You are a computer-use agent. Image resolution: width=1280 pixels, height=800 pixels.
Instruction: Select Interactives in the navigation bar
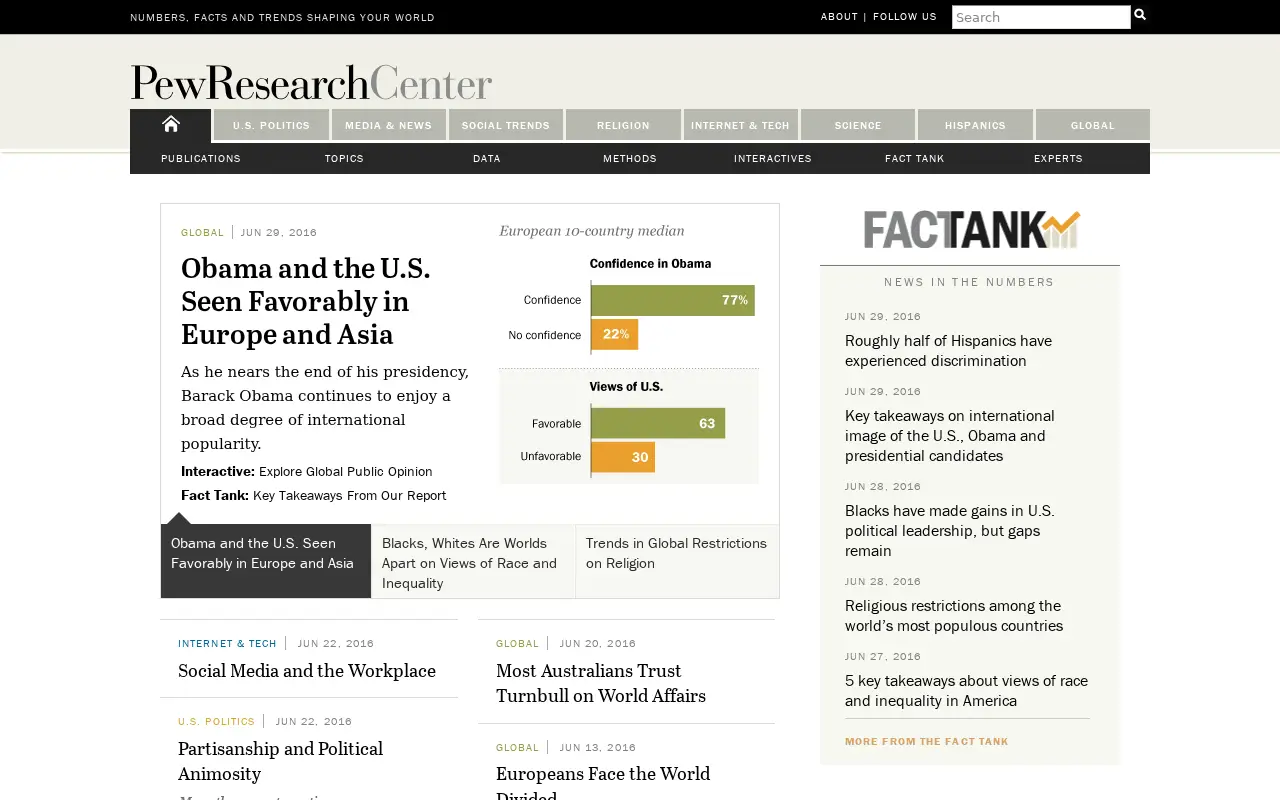tap(773, 158)
